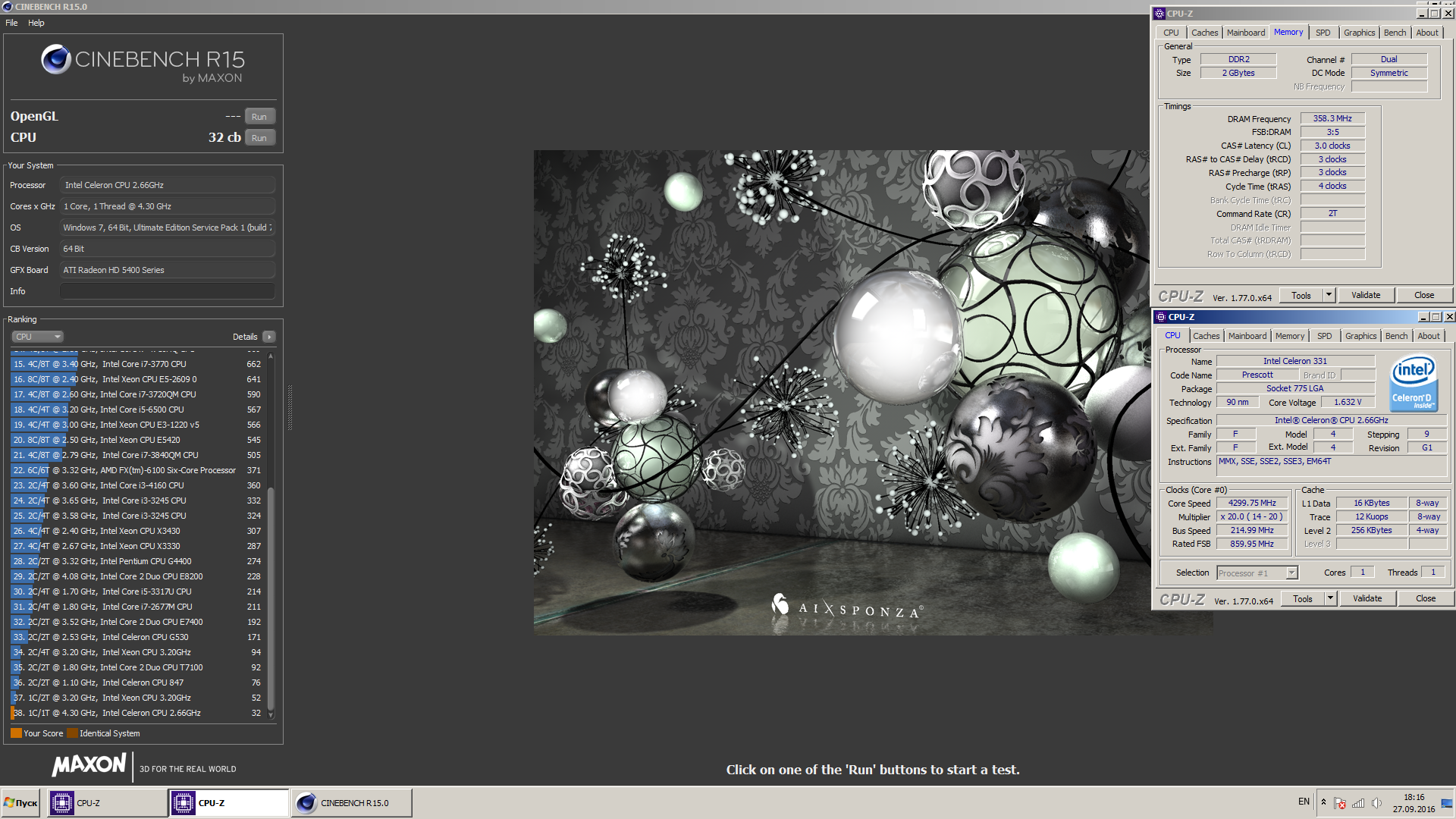Image resolution: width=1456 pixels, height=819 pixels.
Task: Click Close in upper CPU-Z window
Action: [x=1424, y=295]
